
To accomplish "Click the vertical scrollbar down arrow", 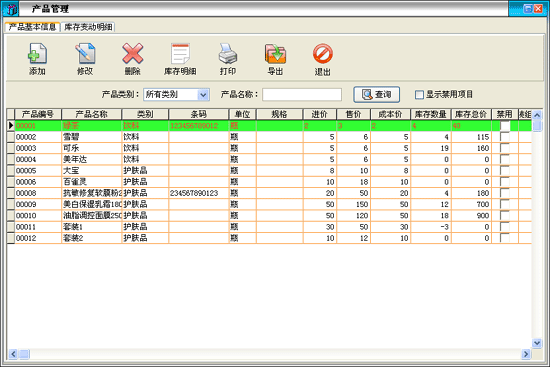I will [537, 343].
